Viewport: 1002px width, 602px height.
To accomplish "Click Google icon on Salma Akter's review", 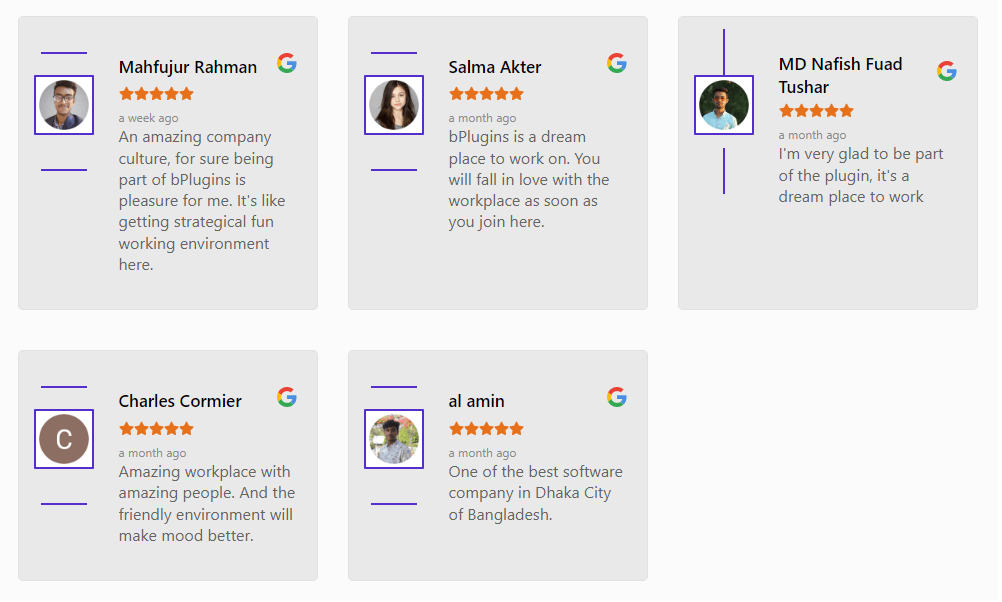I will click(617, 63).
